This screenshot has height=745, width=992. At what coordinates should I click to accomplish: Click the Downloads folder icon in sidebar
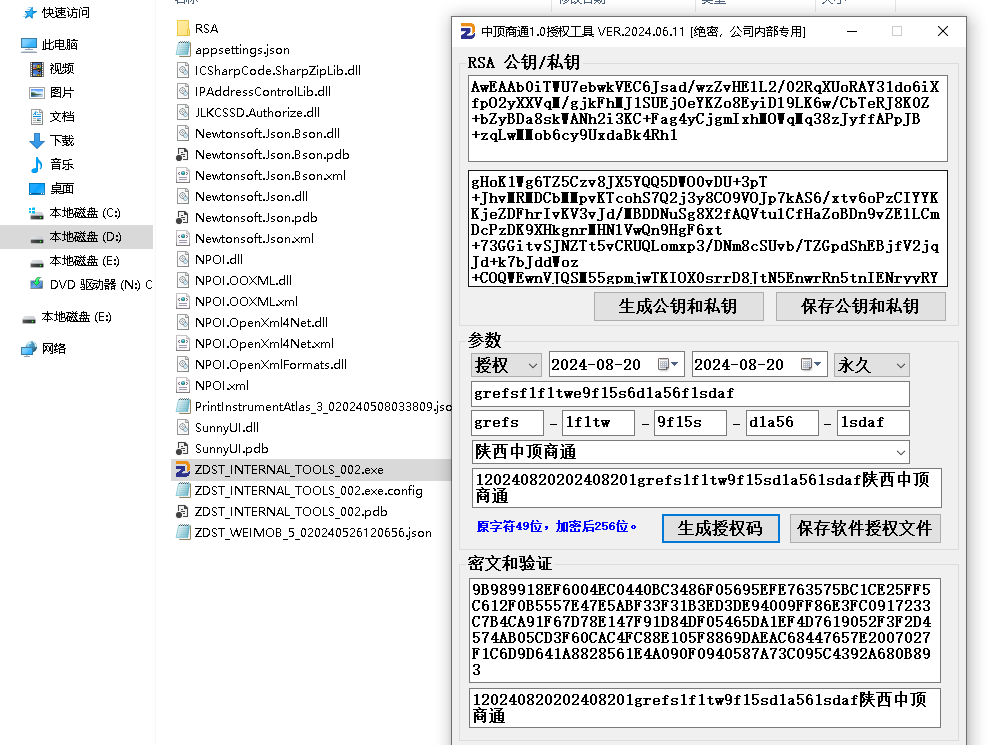37,141
